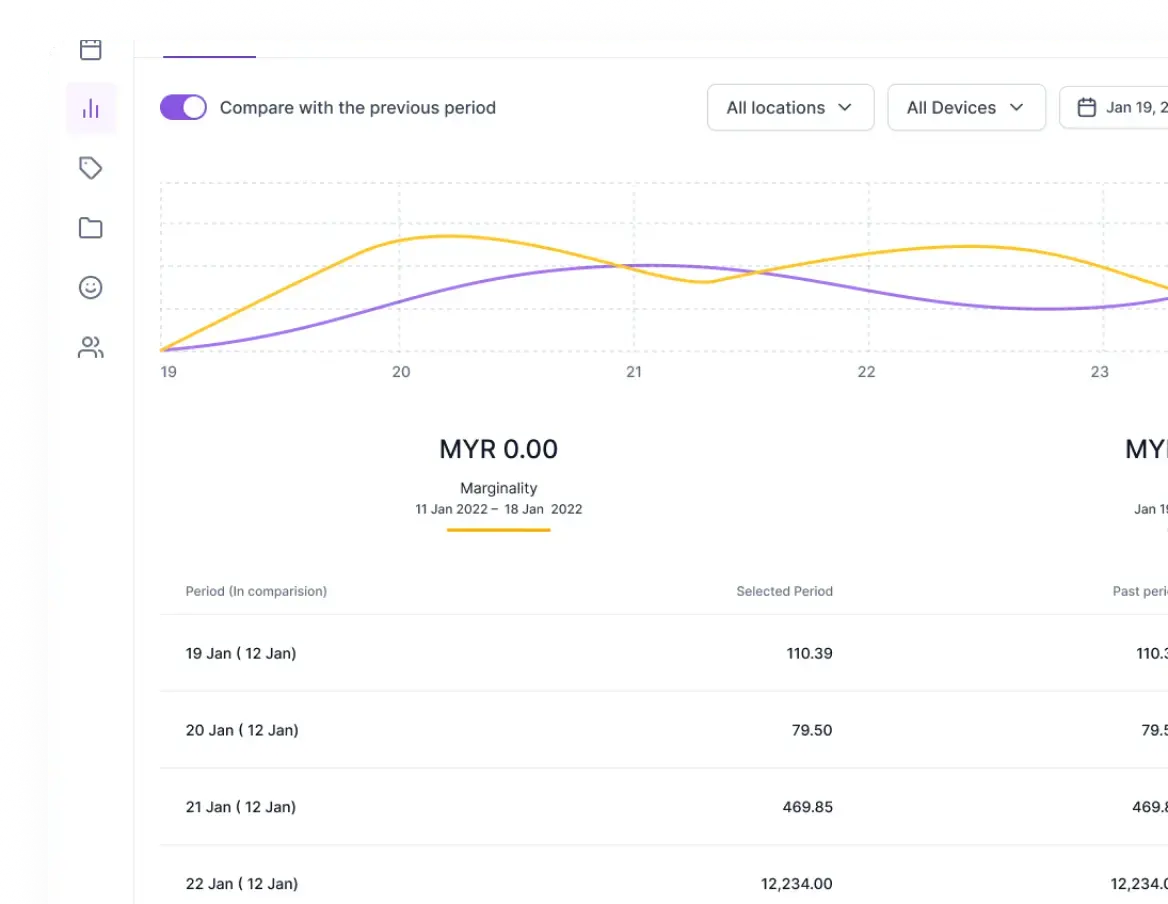This screenshot has height=904, width=1168.
Task: Expand the All locations dropdown
Action: click(790, 108)
